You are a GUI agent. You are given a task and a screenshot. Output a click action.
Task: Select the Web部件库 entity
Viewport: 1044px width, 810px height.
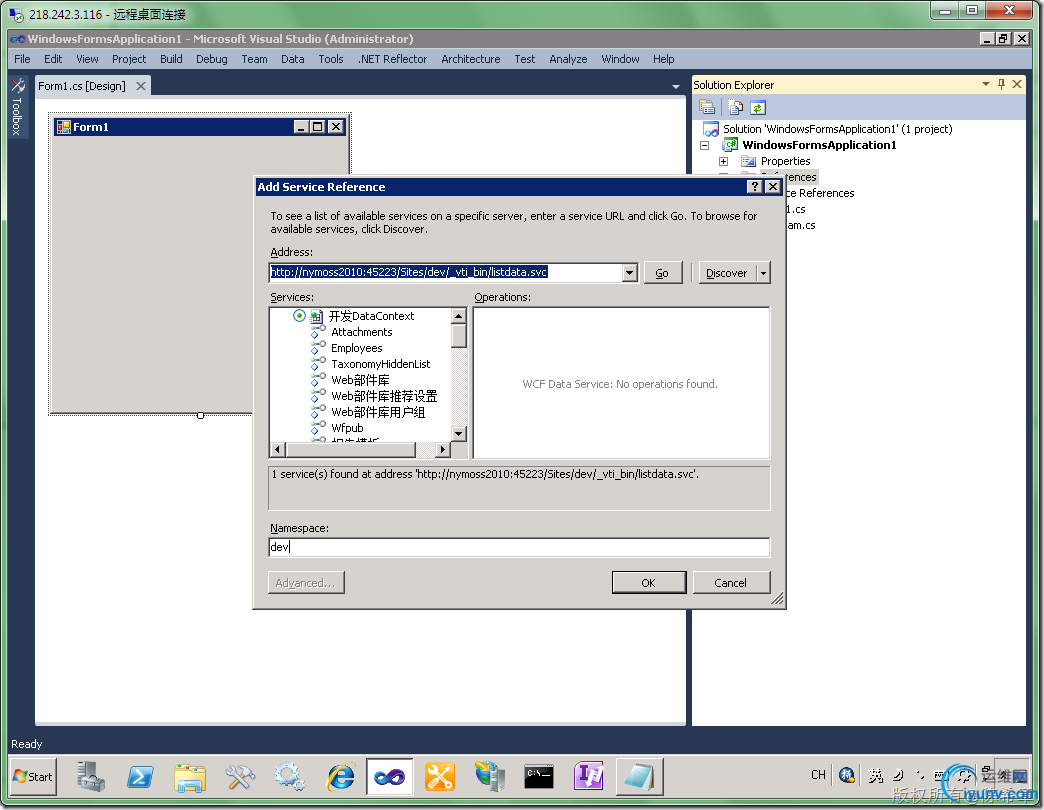(360, 380)
